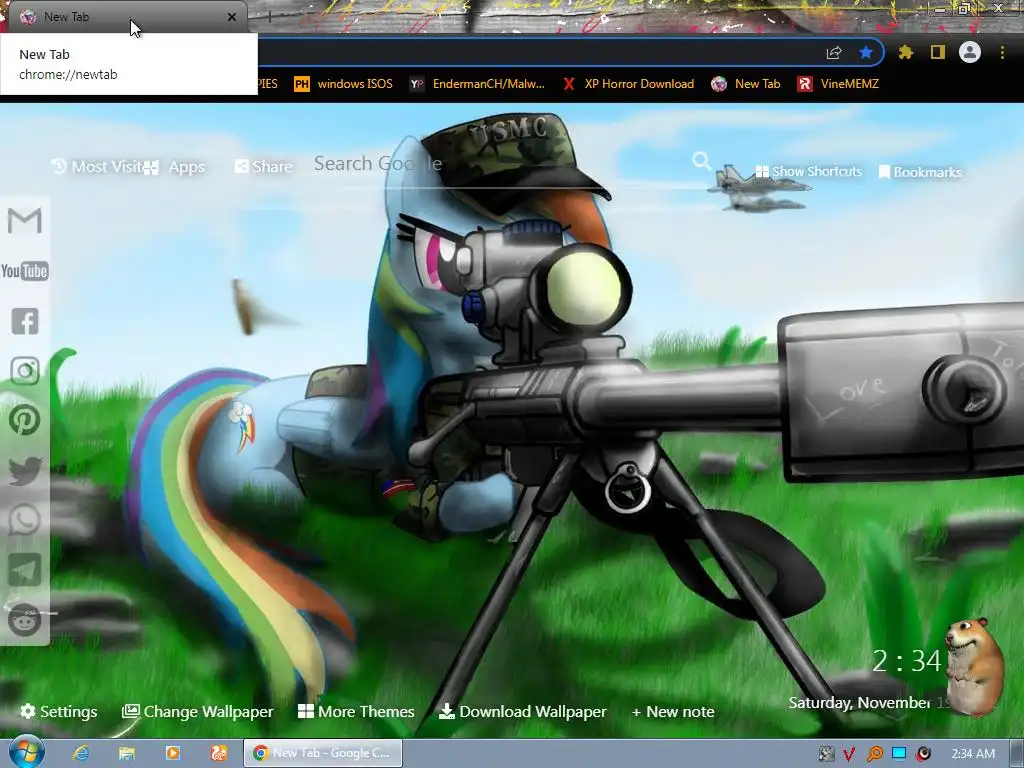Open UC Browser icon in taskbar
Image resolution: width=1024 pixels, height=768 pixels.
click(x=219, y=754)
